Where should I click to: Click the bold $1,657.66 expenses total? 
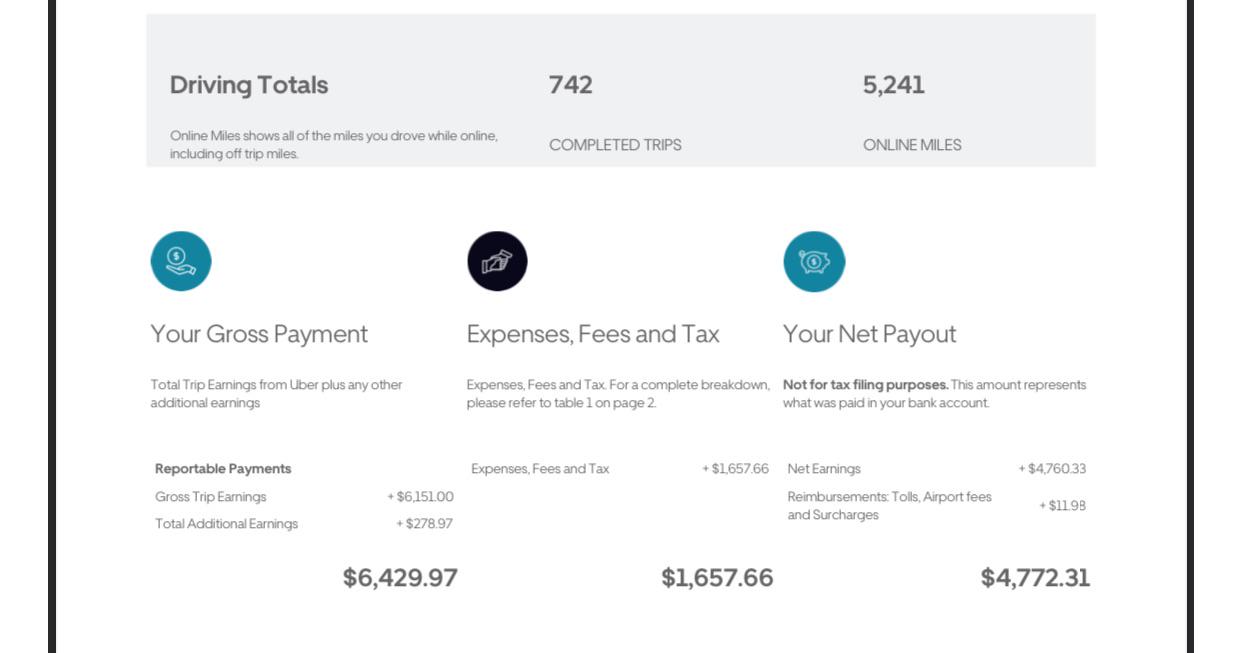(717, 578)
